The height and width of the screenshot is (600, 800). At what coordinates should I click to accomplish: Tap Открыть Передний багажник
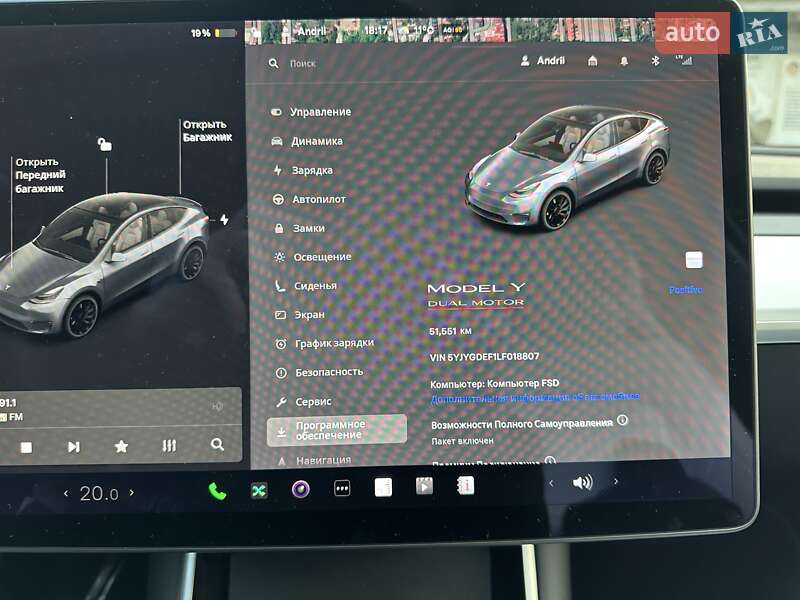click(40, 175)
